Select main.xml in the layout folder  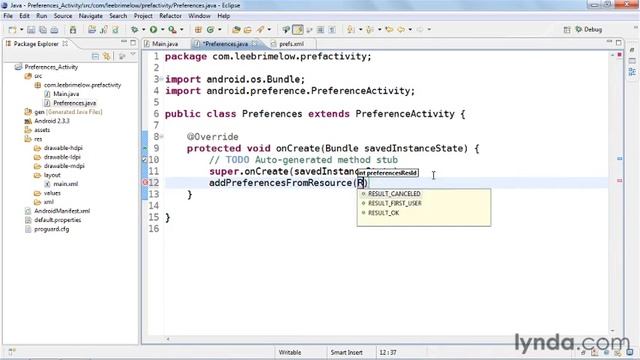[x=65, y=184]
